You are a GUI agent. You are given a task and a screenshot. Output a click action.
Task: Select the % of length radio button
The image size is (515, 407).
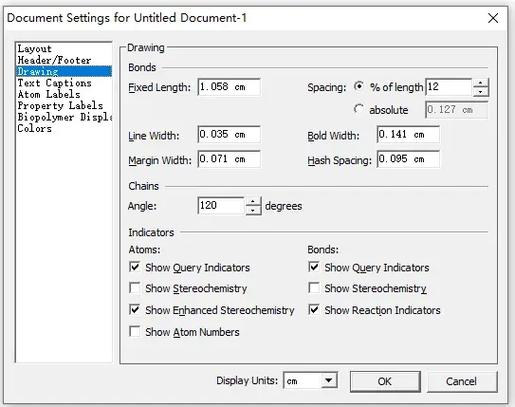(358, 87)
